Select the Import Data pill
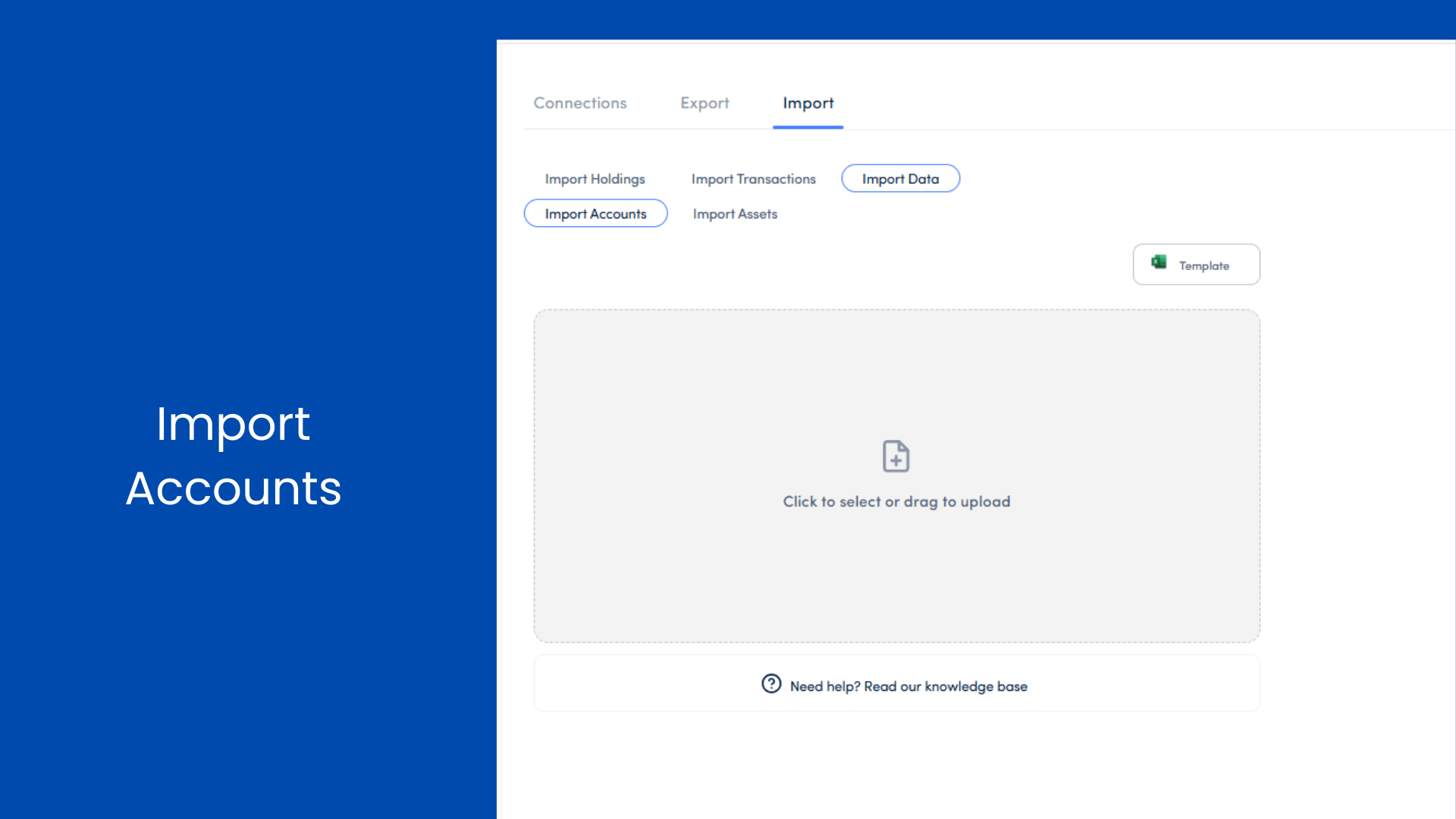This screenshot has width=1456, height=819. coord(900,179)
